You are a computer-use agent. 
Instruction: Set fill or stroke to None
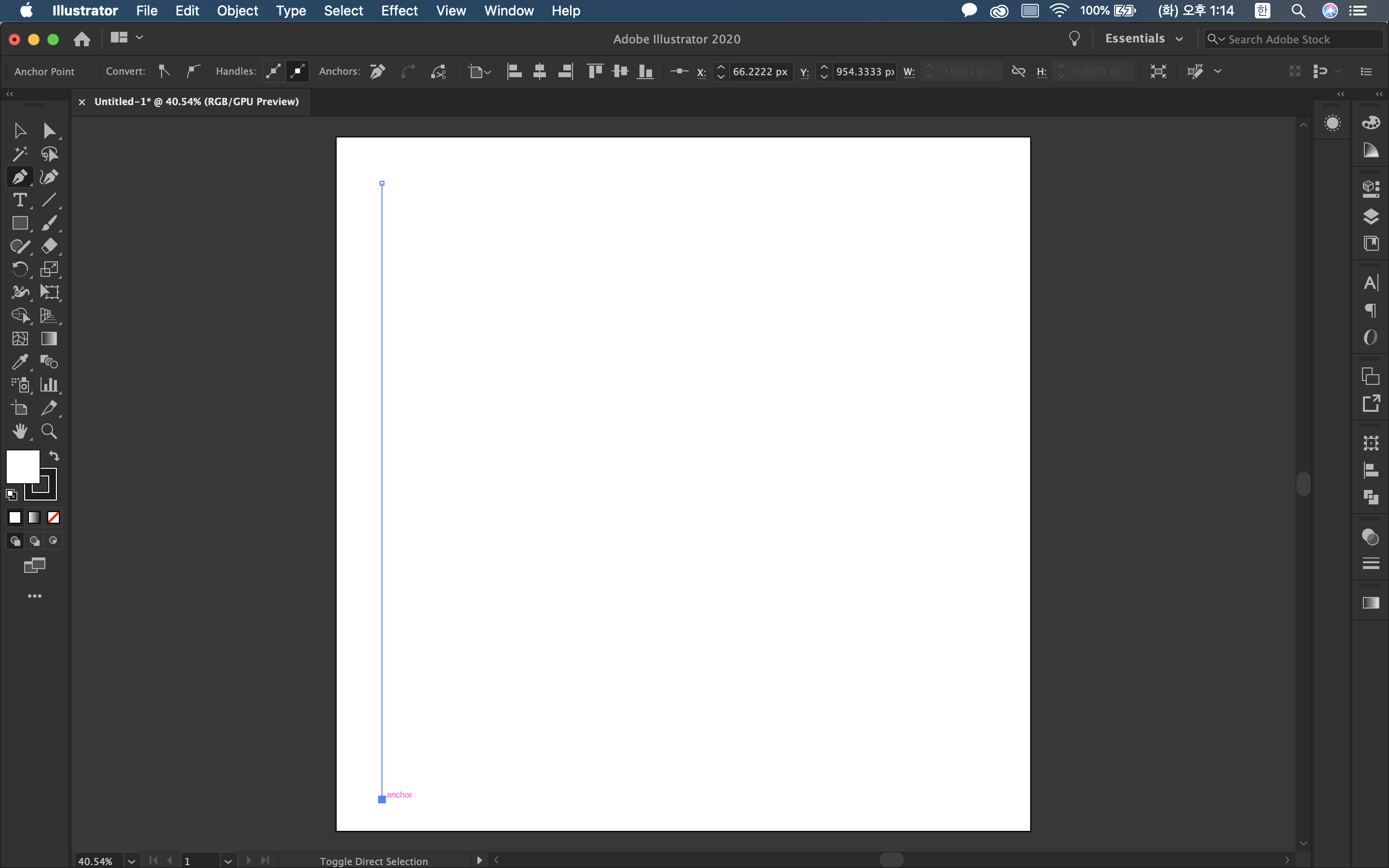[54, 518]
